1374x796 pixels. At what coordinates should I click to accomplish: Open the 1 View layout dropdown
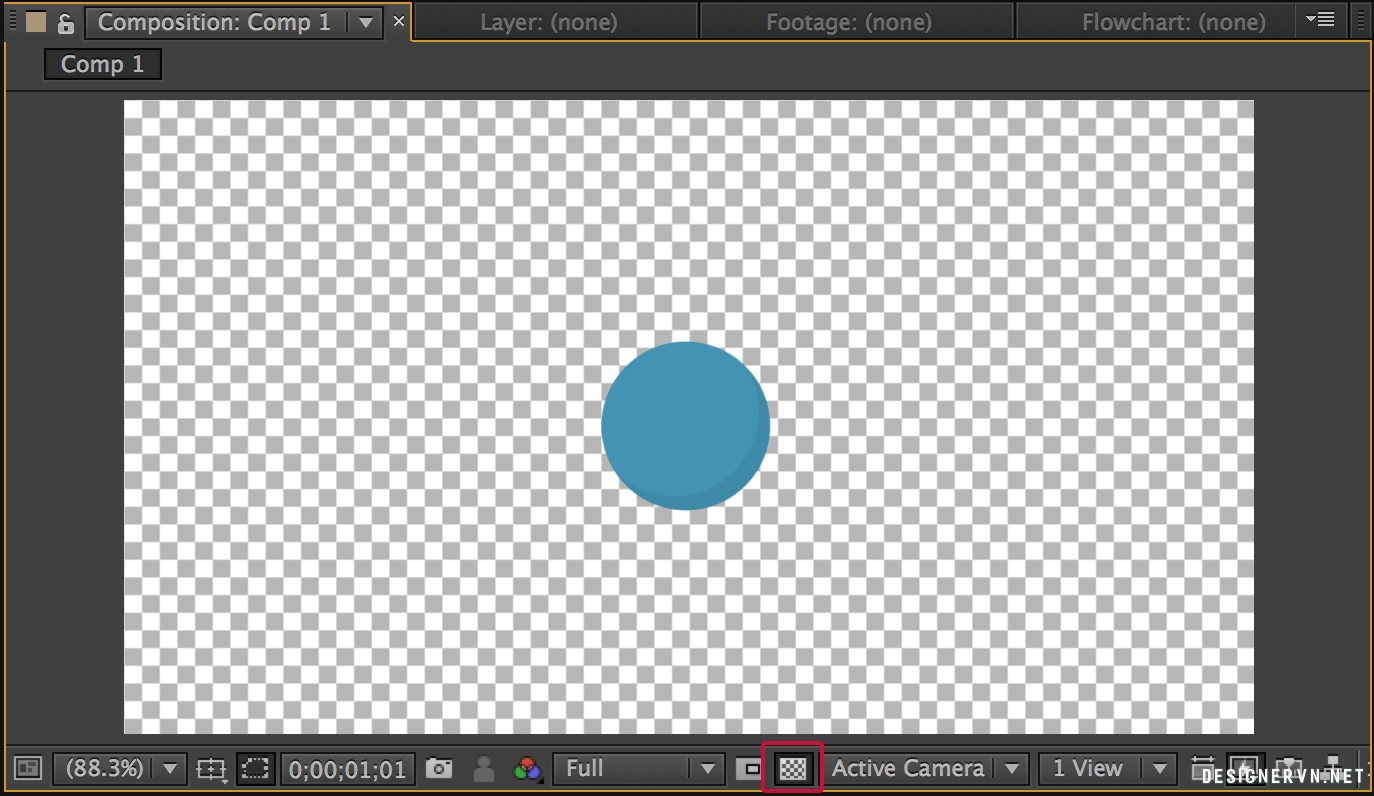1107,769
